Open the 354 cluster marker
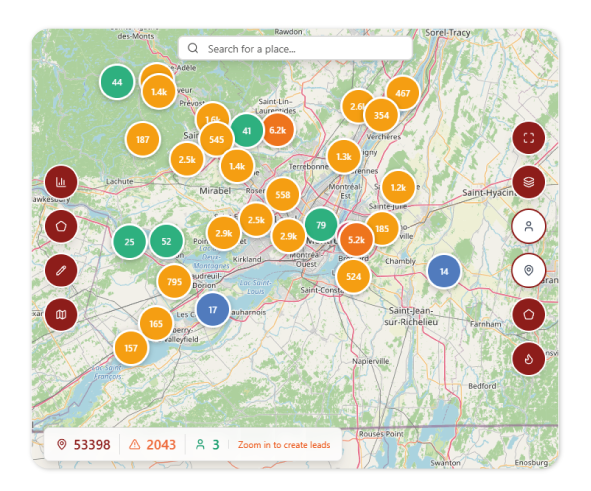Image resolution: width=591 pixels, height=491 pixels. tap(381, 115)
